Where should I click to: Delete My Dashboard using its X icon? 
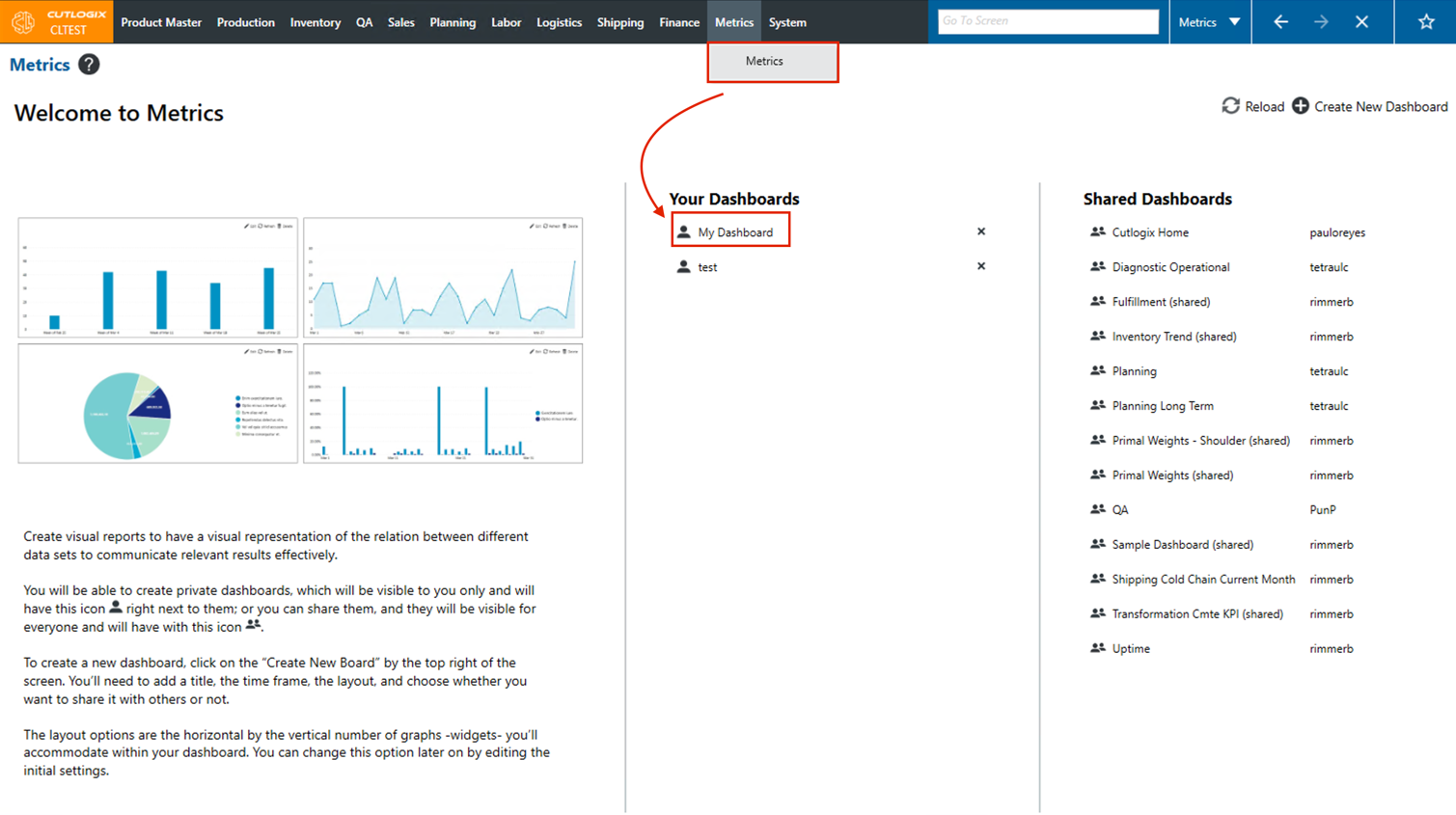pyautogui.click(x=981, y=231)
